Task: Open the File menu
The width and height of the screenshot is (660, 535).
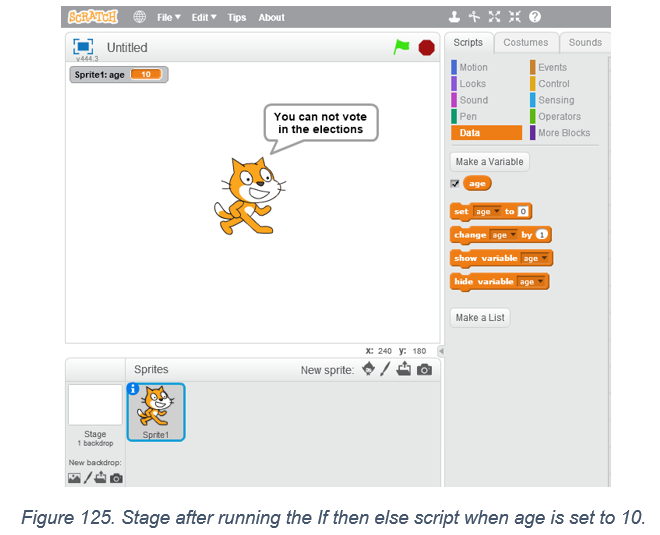Action: coord(168,17)
